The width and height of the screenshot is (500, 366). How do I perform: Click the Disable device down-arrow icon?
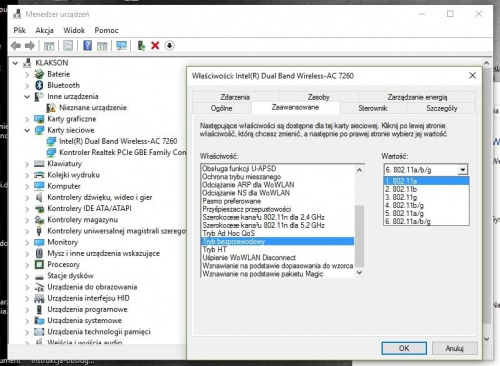point(169,46)
